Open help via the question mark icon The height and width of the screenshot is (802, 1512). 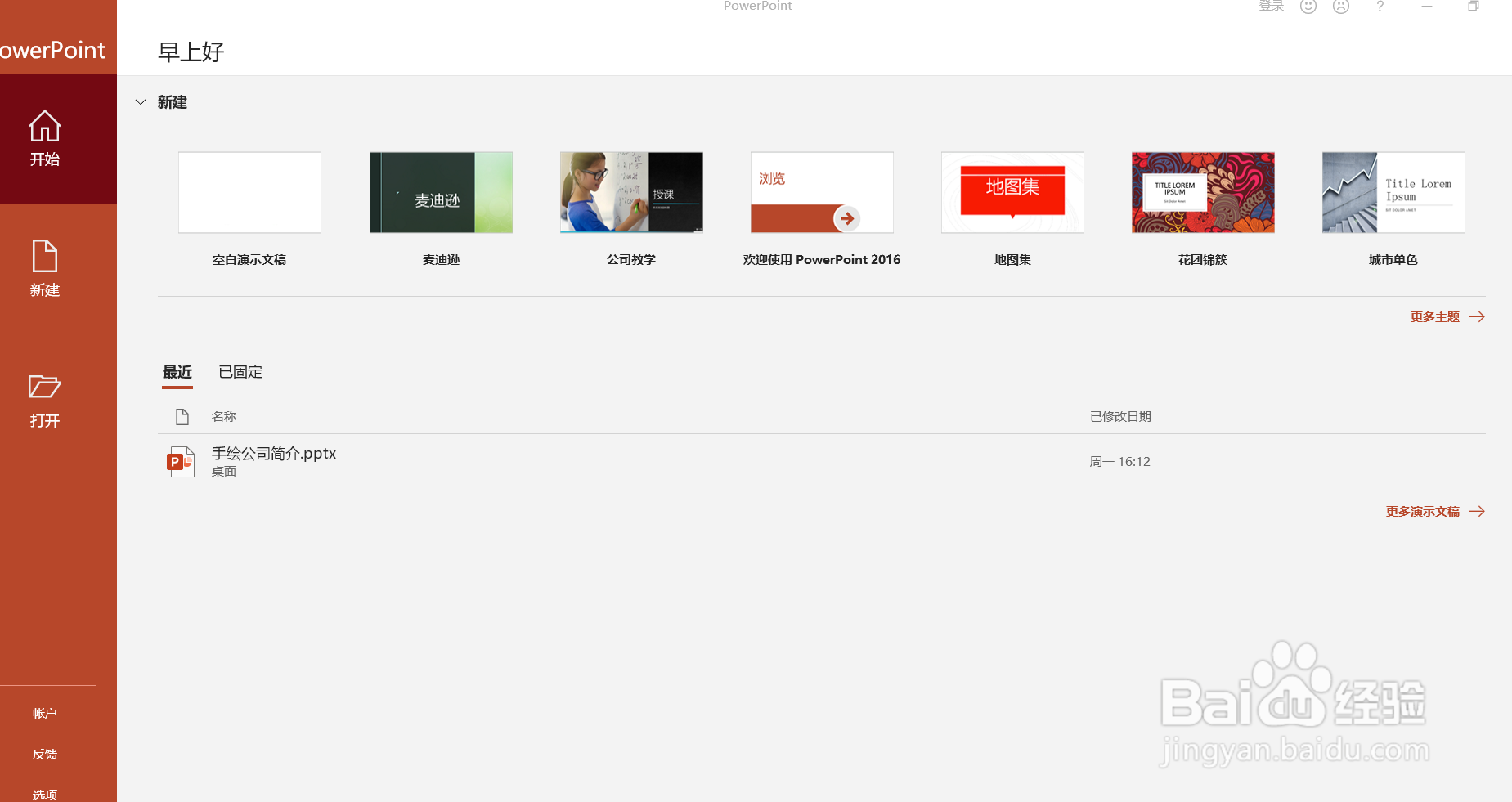click(1380, 7)
